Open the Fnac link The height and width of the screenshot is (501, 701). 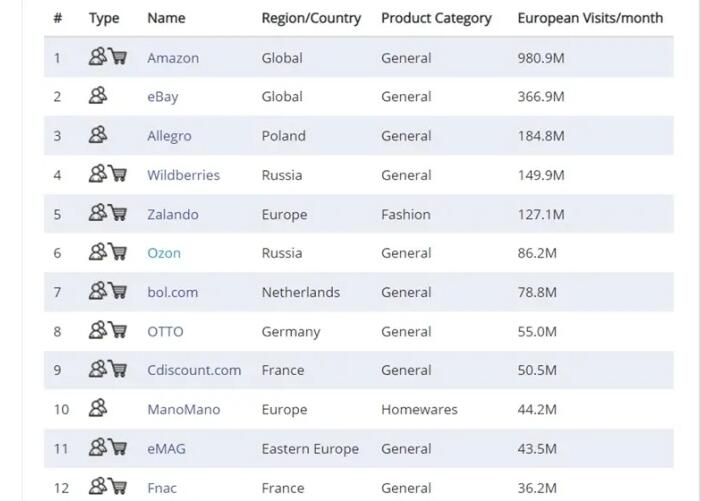tap(162, 488)
